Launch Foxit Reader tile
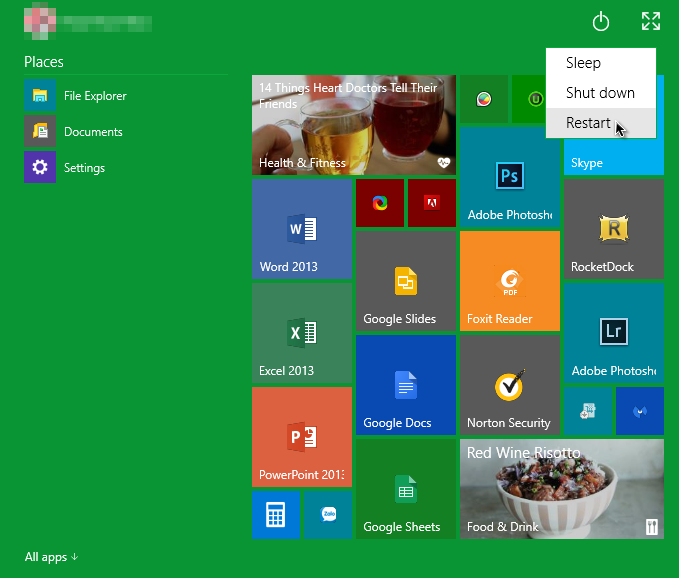Viewport: 679px width, 578px height. click(x=510, y=281)
